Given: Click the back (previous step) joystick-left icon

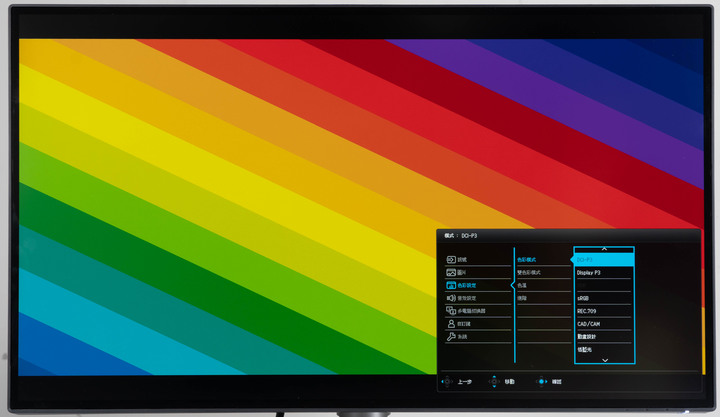Looking at the screenshot, I should [446, 382].
